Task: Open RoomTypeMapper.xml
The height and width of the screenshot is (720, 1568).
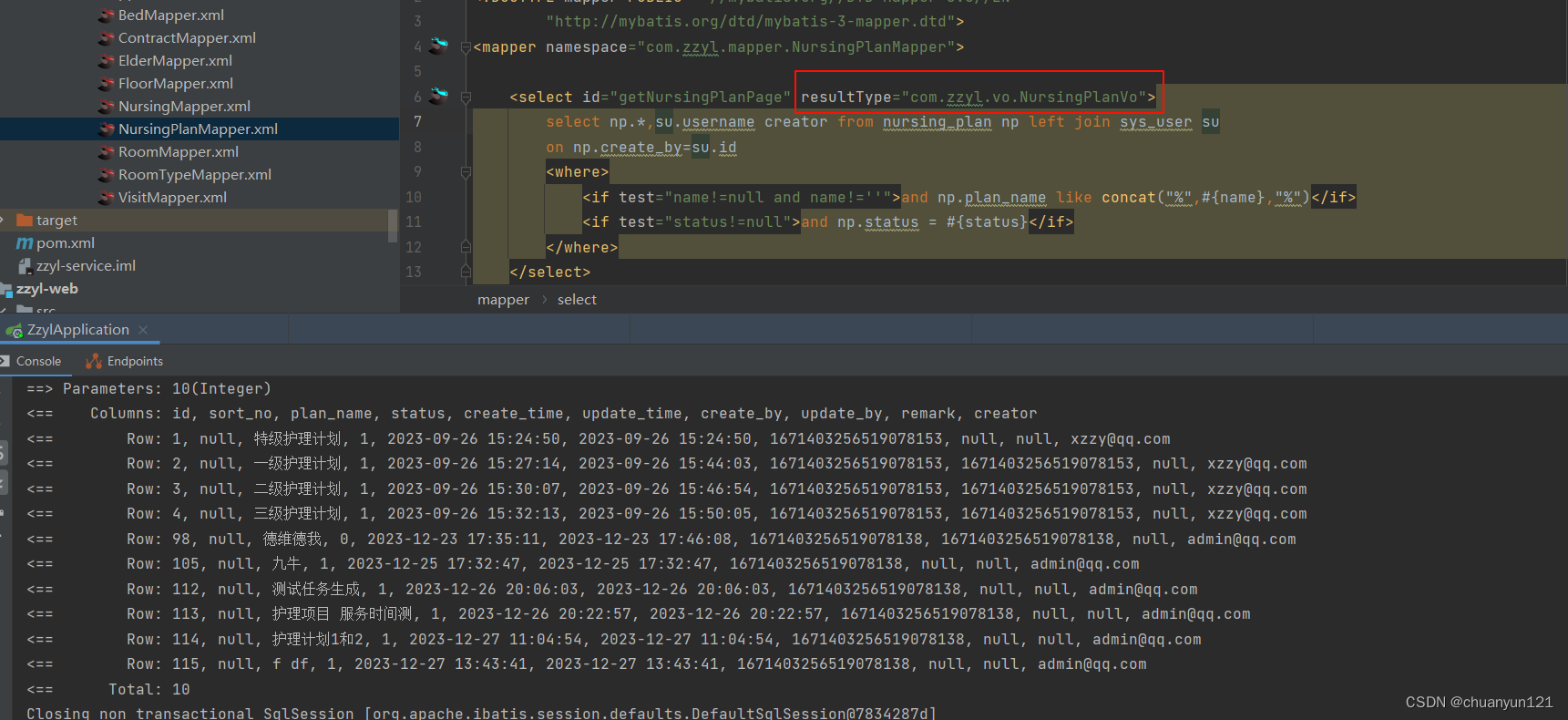Action: click(195, 175)
